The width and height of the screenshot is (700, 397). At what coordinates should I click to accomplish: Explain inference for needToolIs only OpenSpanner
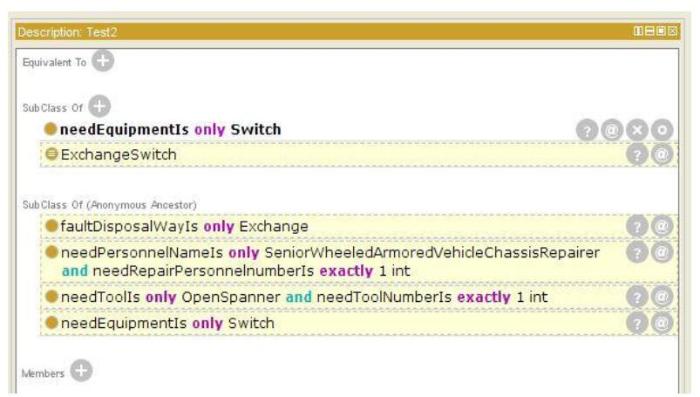(x=637, y=297)
